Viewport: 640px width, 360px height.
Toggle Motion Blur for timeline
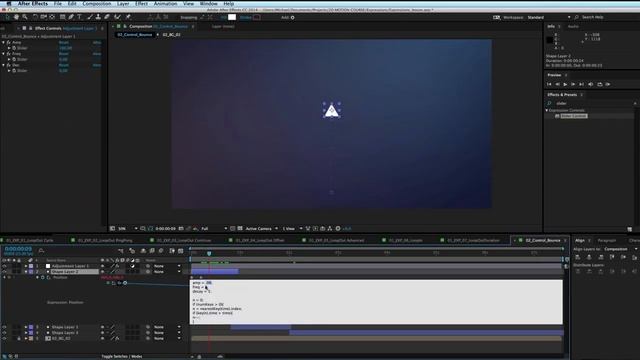[x=161, y=251]
